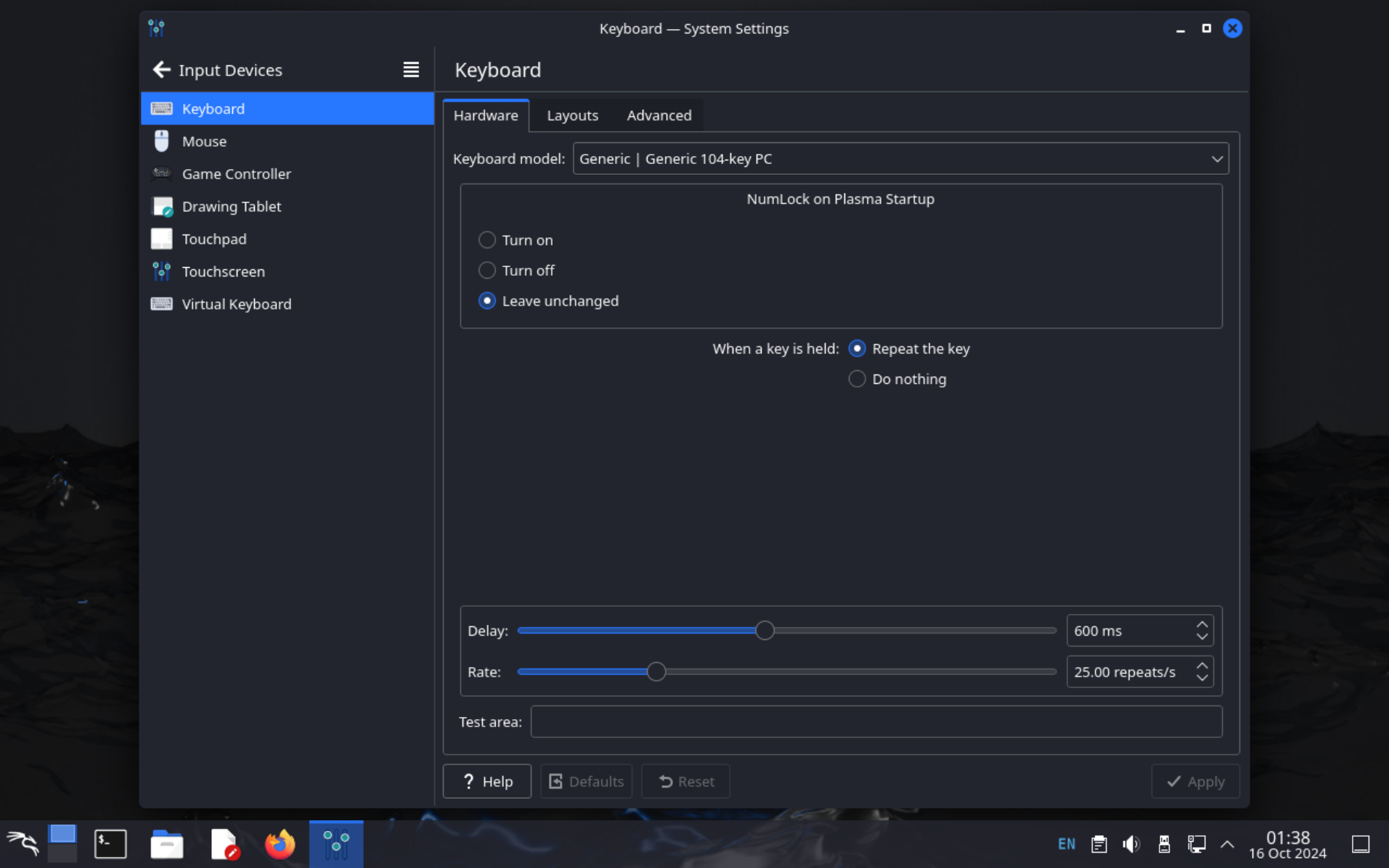The height and width of the screenshot is (868, 1389).
Task: Open Game Controller settings
Action: click(x=235, y=173)
